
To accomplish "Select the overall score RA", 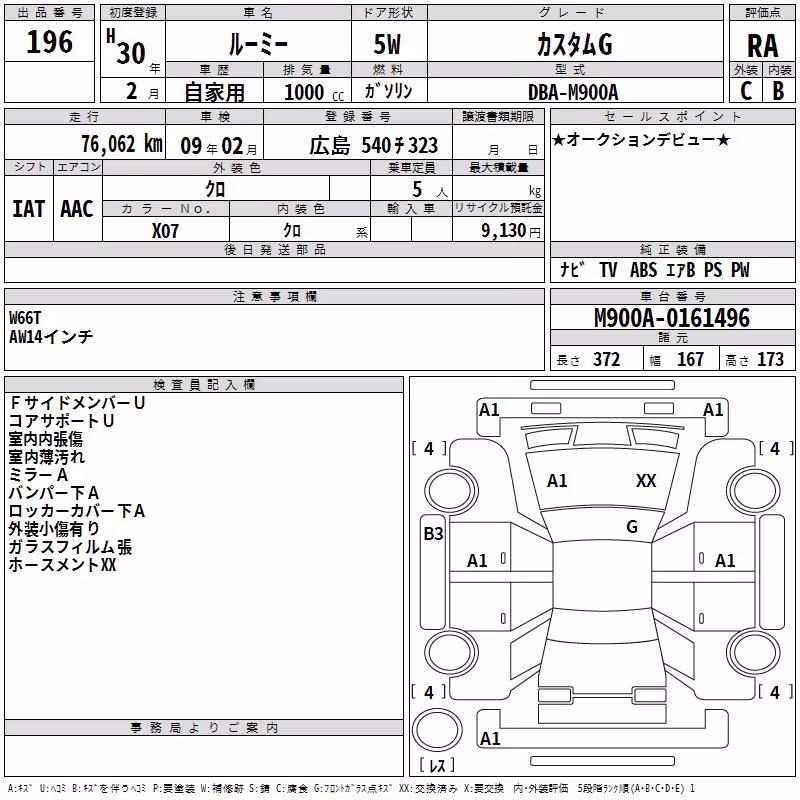I will 763,46.
